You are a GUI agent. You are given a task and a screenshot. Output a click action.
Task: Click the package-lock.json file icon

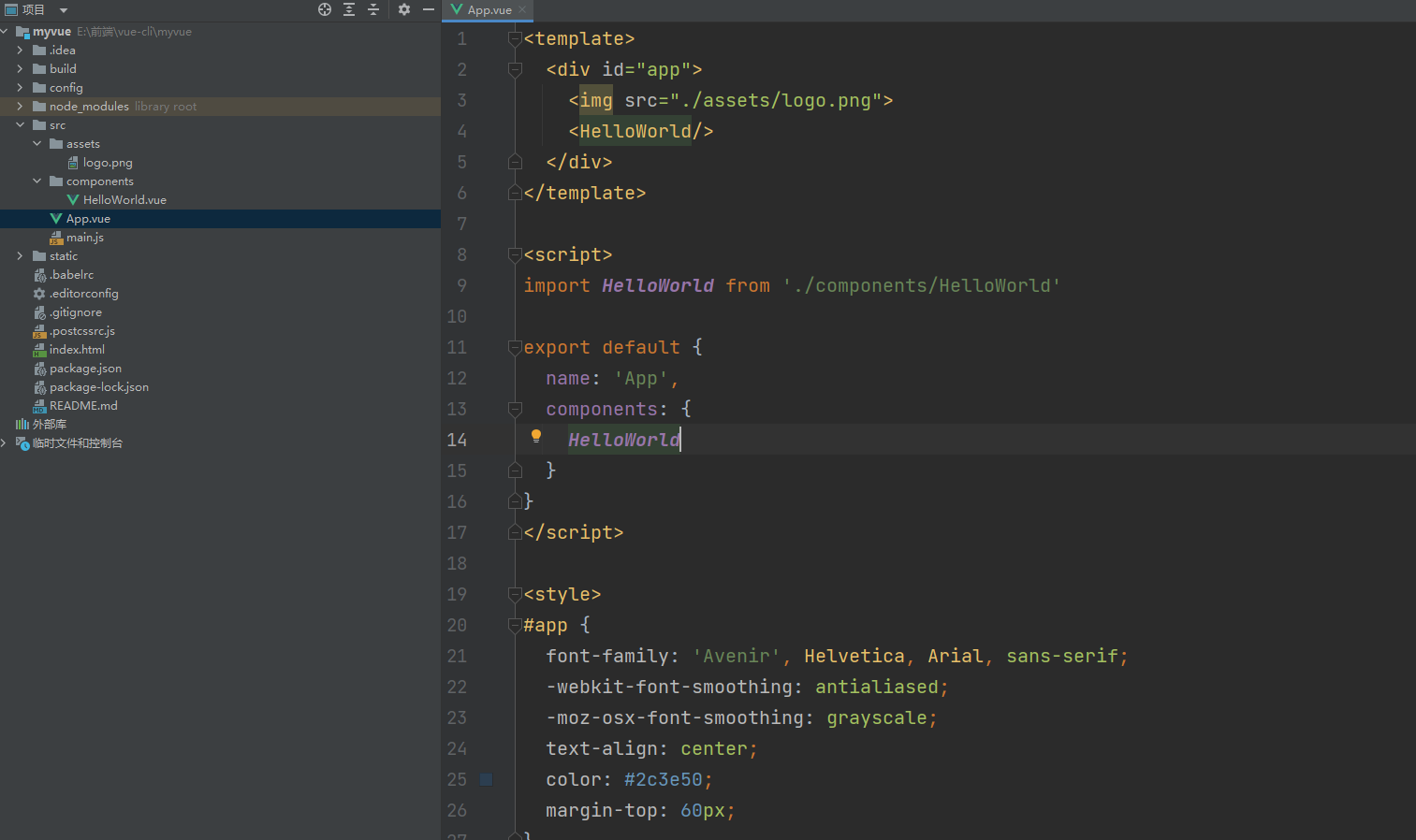click(x=39, y=387)
